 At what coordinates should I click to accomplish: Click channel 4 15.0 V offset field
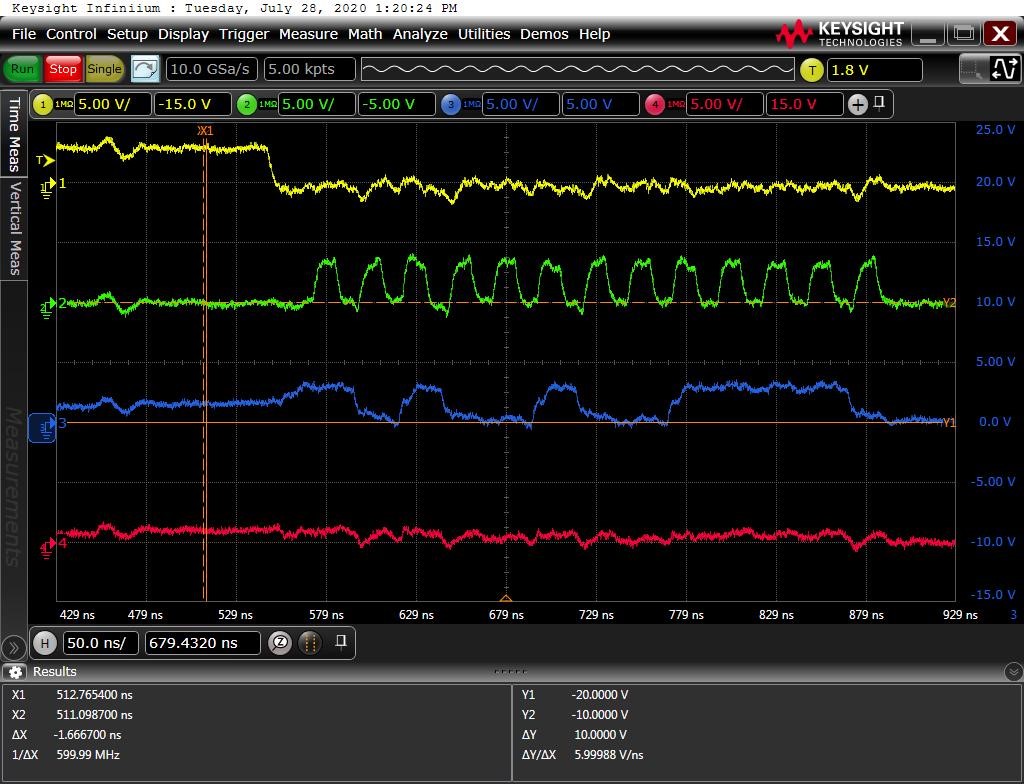804,105
